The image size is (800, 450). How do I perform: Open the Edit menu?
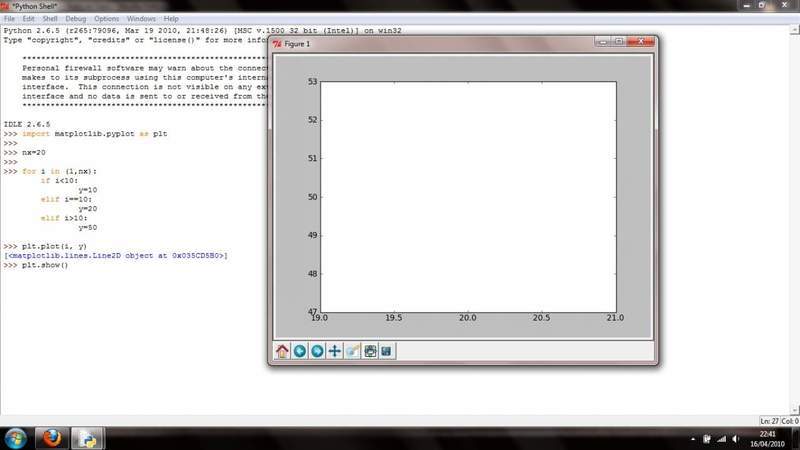pyautogui.click(x=31, y=18)
